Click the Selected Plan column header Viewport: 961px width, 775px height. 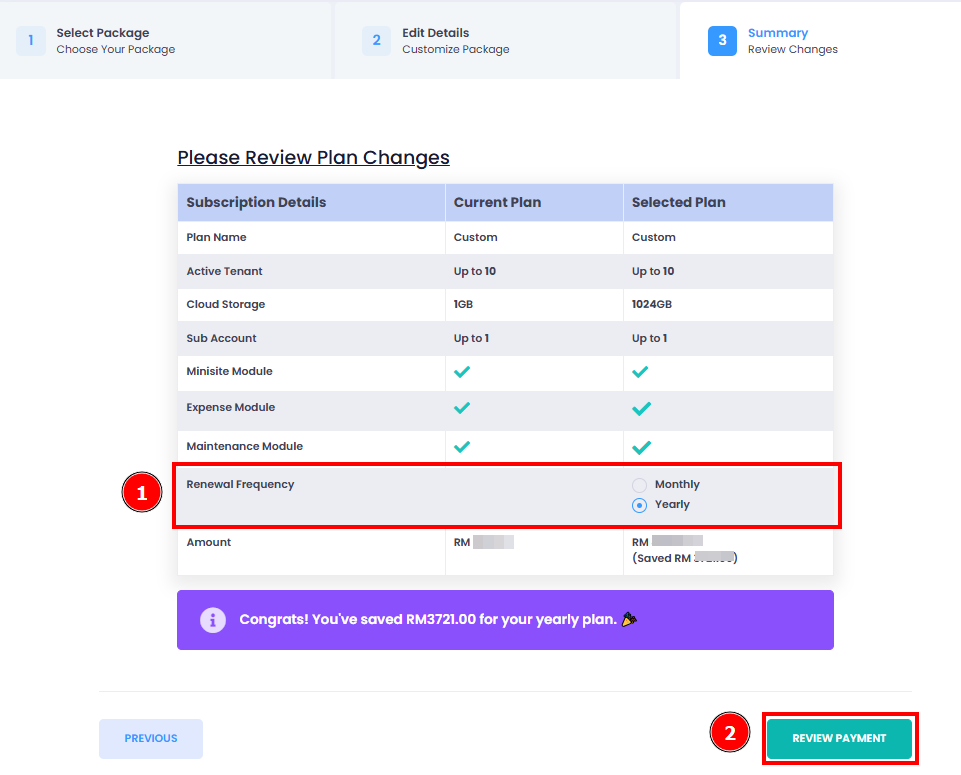point(678,202)
